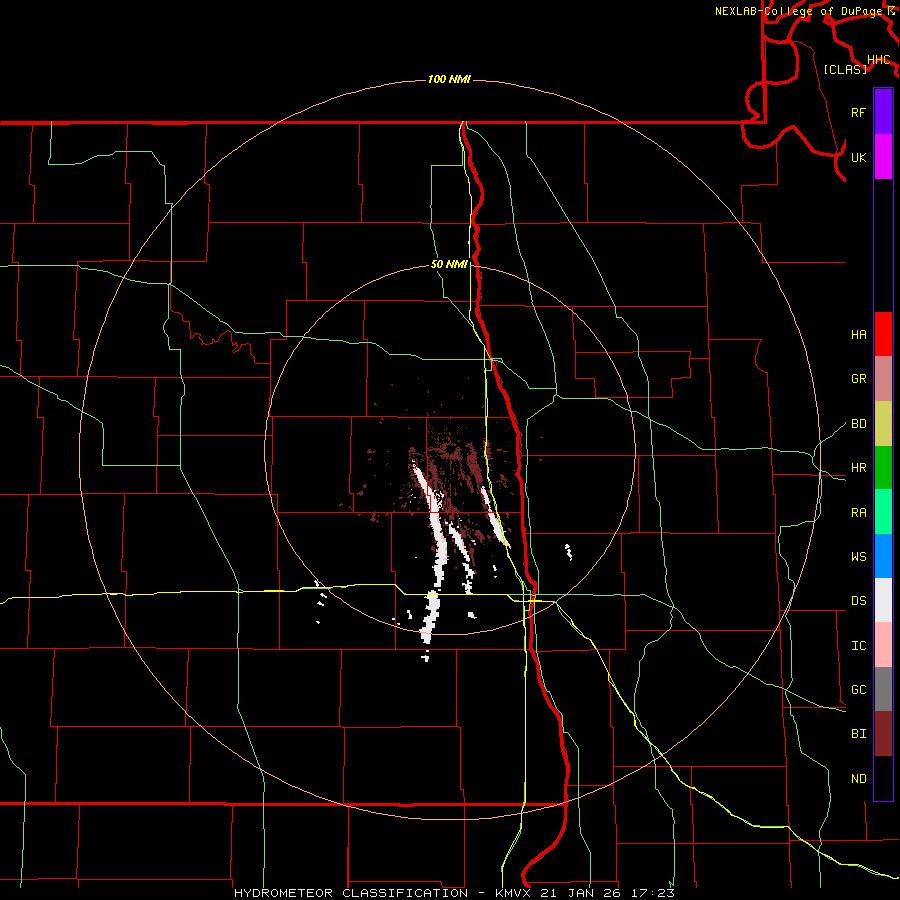Select the GR legend color block
The image size is (900, 900).
pyautogui.click(x=883, y=379)
